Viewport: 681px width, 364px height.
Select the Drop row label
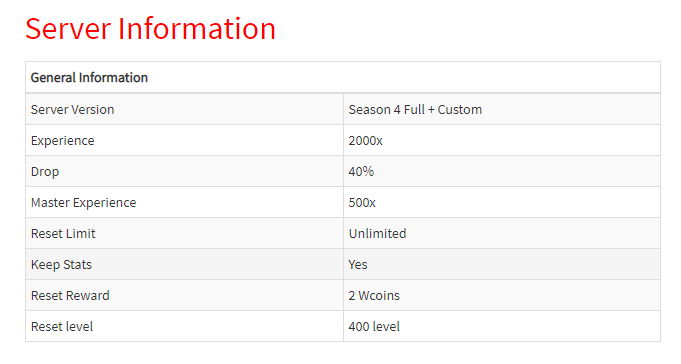pyautogui.click(x=45, y=172)
